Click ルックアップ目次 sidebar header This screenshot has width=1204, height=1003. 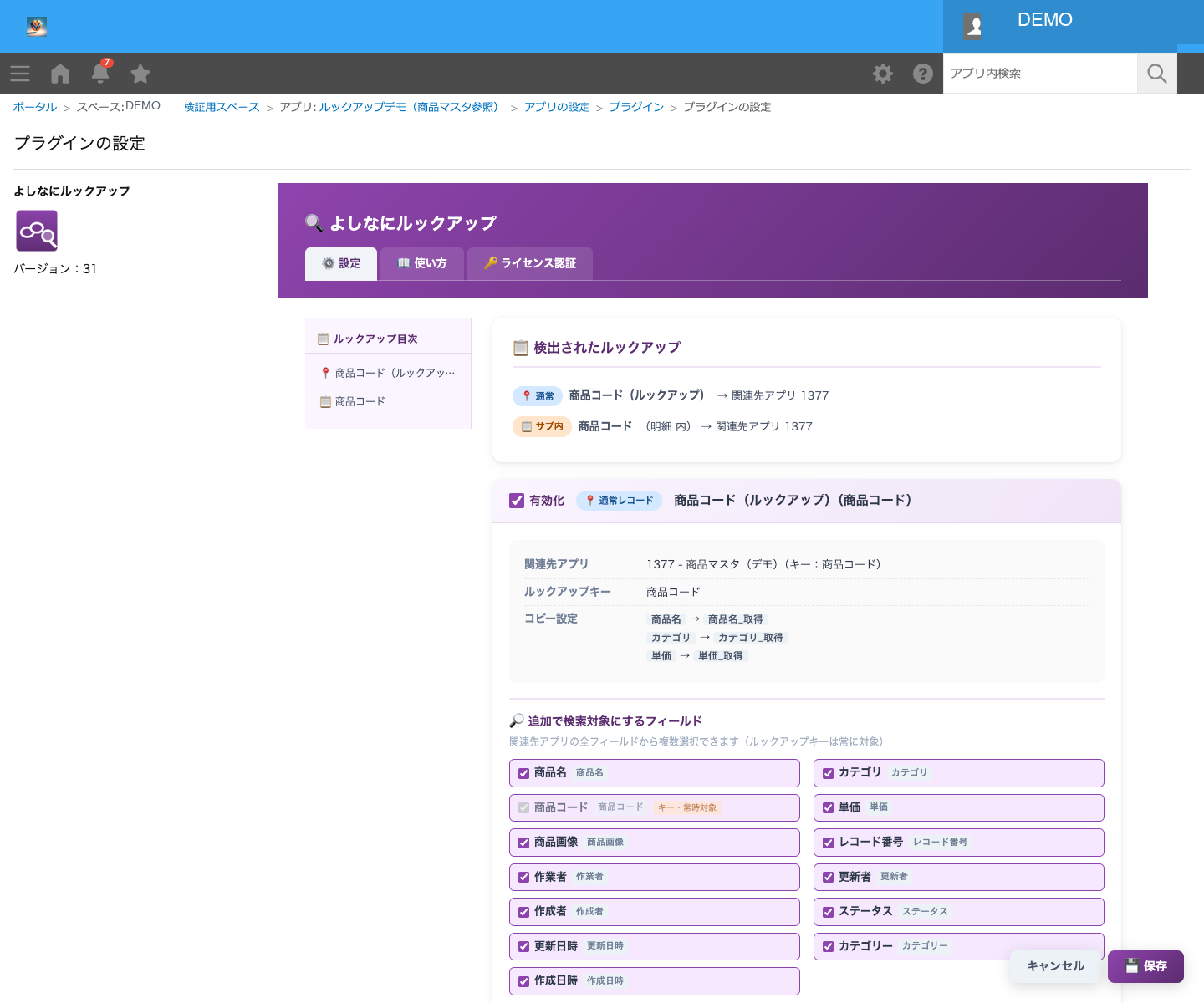(388, 339)
